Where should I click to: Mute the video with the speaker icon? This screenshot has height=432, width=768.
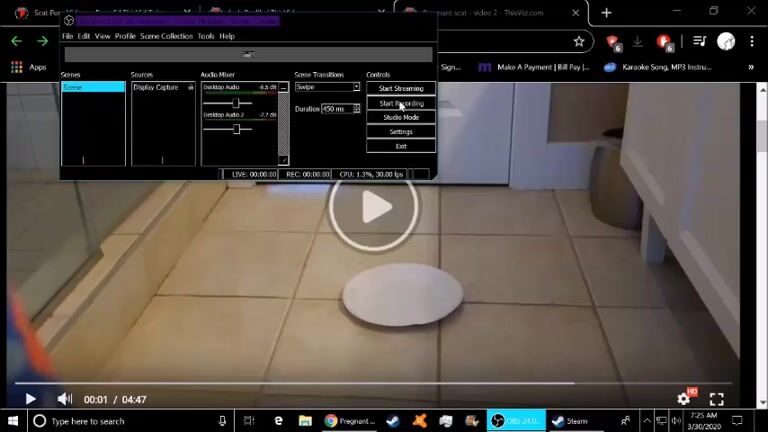(x=64, y=399)
